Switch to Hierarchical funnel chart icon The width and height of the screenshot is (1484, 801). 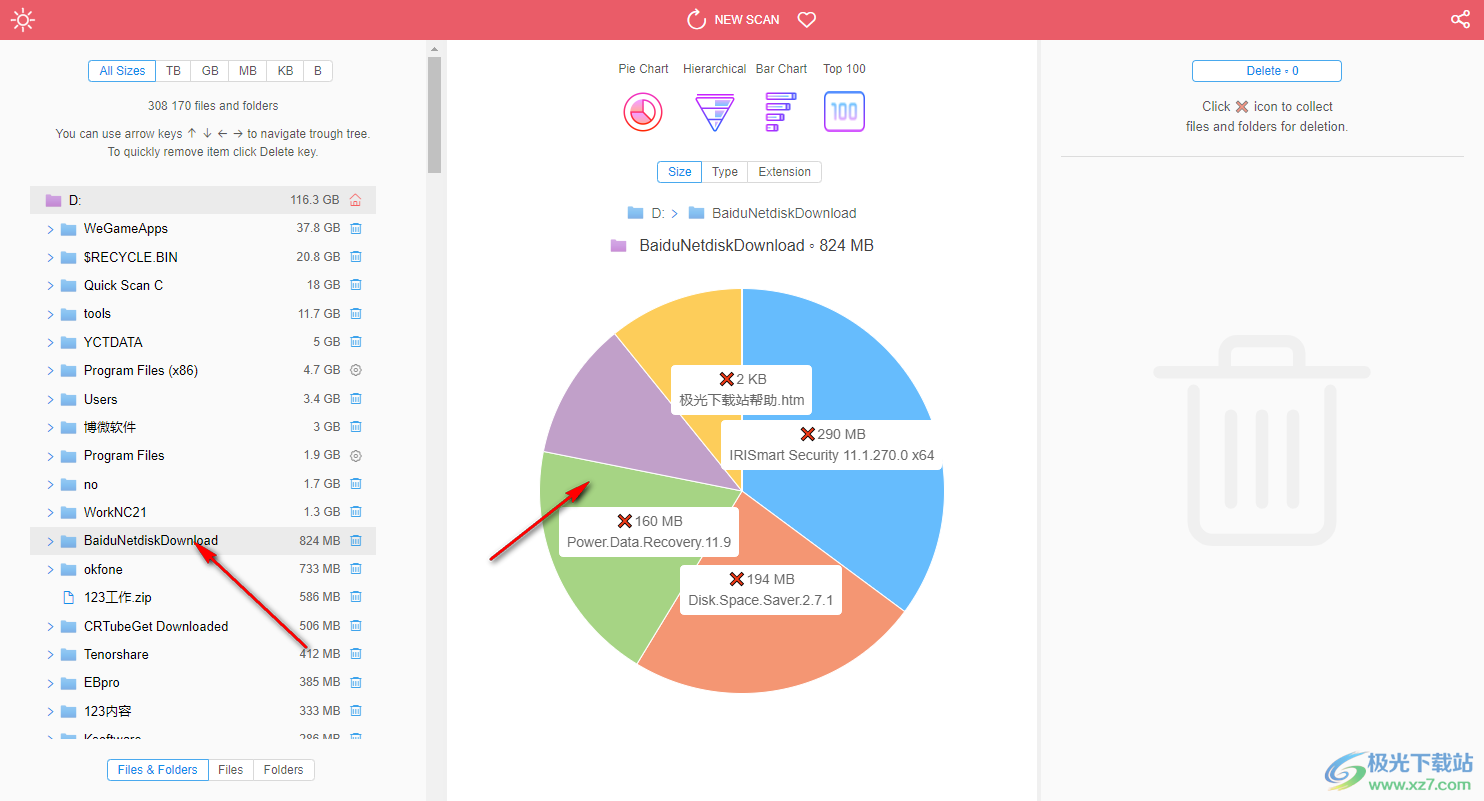(714, 112)
